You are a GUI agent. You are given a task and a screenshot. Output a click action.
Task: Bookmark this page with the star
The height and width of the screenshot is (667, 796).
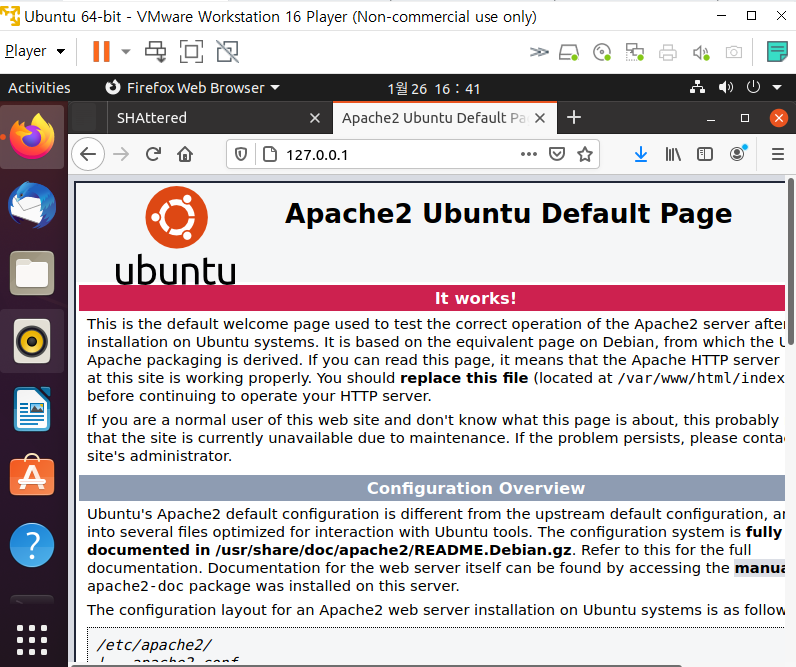(x=585, y=154)
